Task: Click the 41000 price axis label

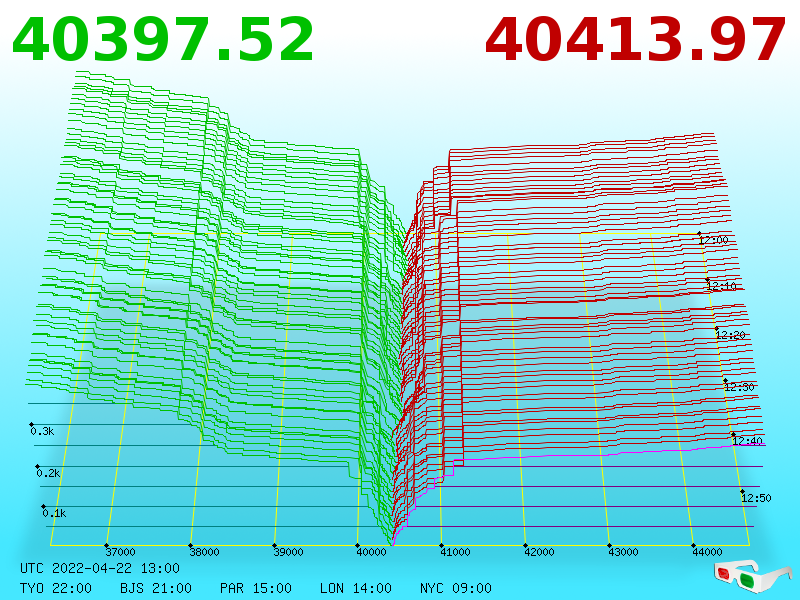Action: 455,552
